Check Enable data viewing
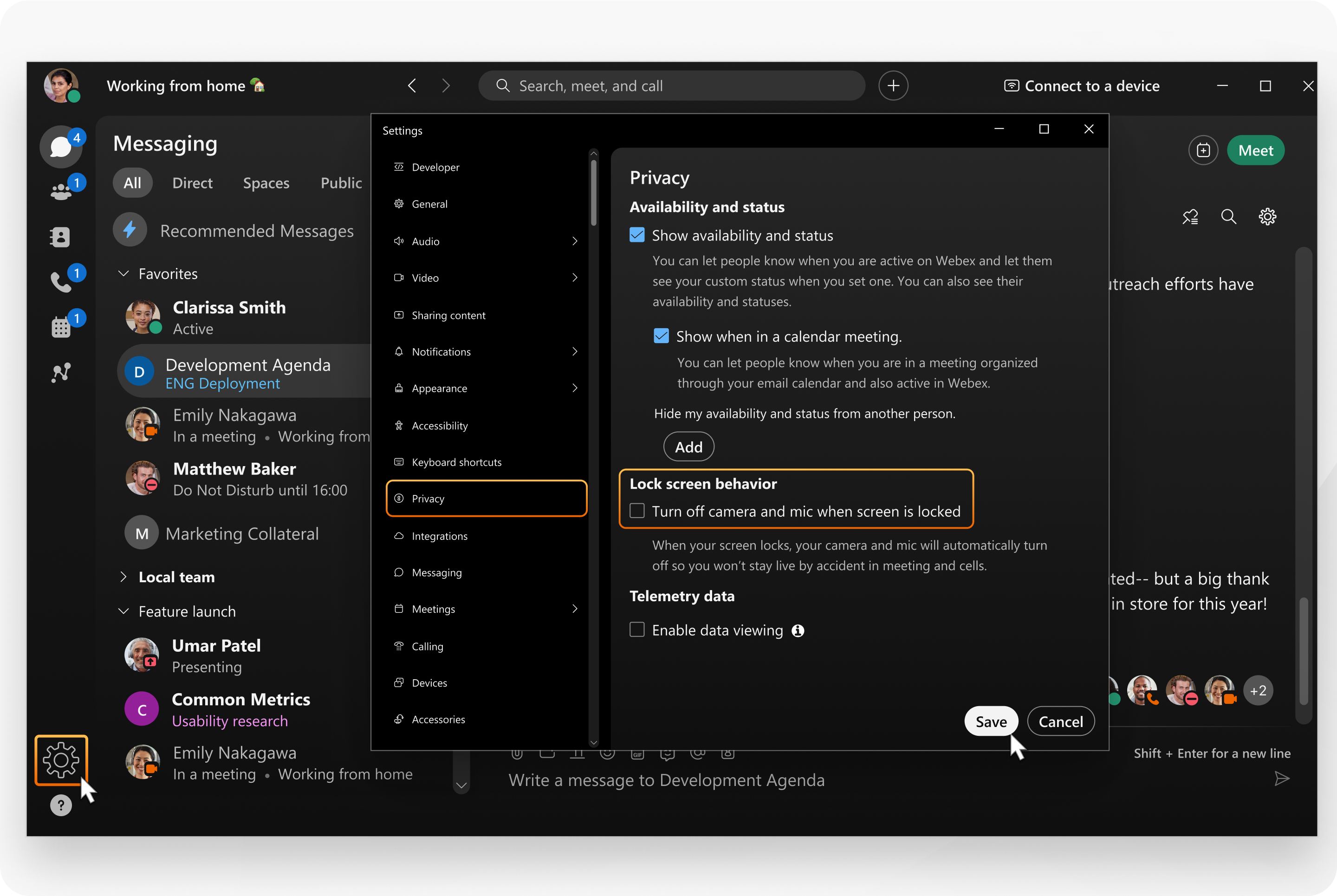The image size is (1337, 896). (x=637, y=630)
